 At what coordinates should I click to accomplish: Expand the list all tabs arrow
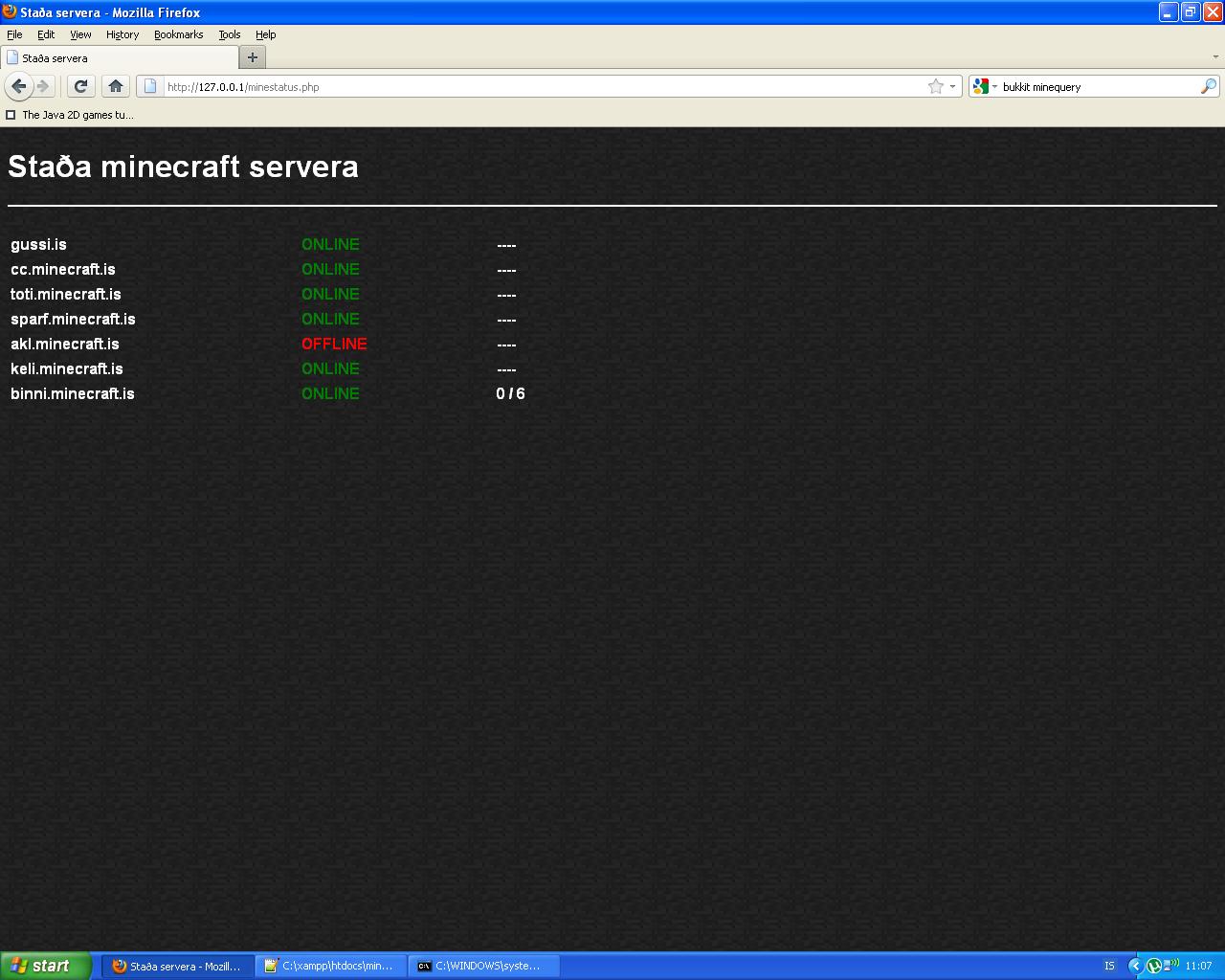tap(1215, 57)
